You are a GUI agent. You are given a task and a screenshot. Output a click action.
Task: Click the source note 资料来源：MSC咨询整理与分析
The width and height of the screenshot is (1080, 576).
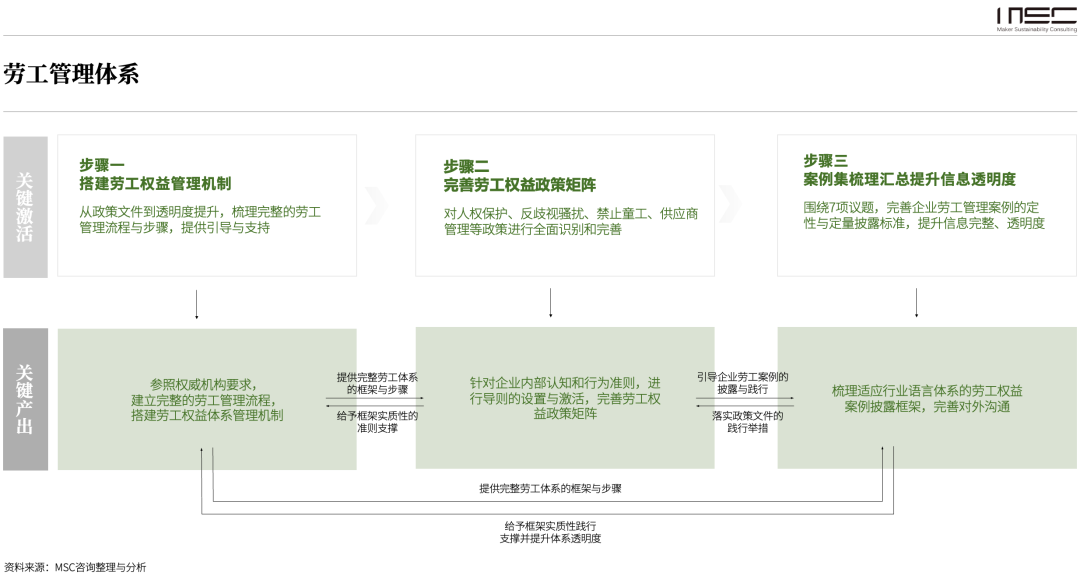75,567
